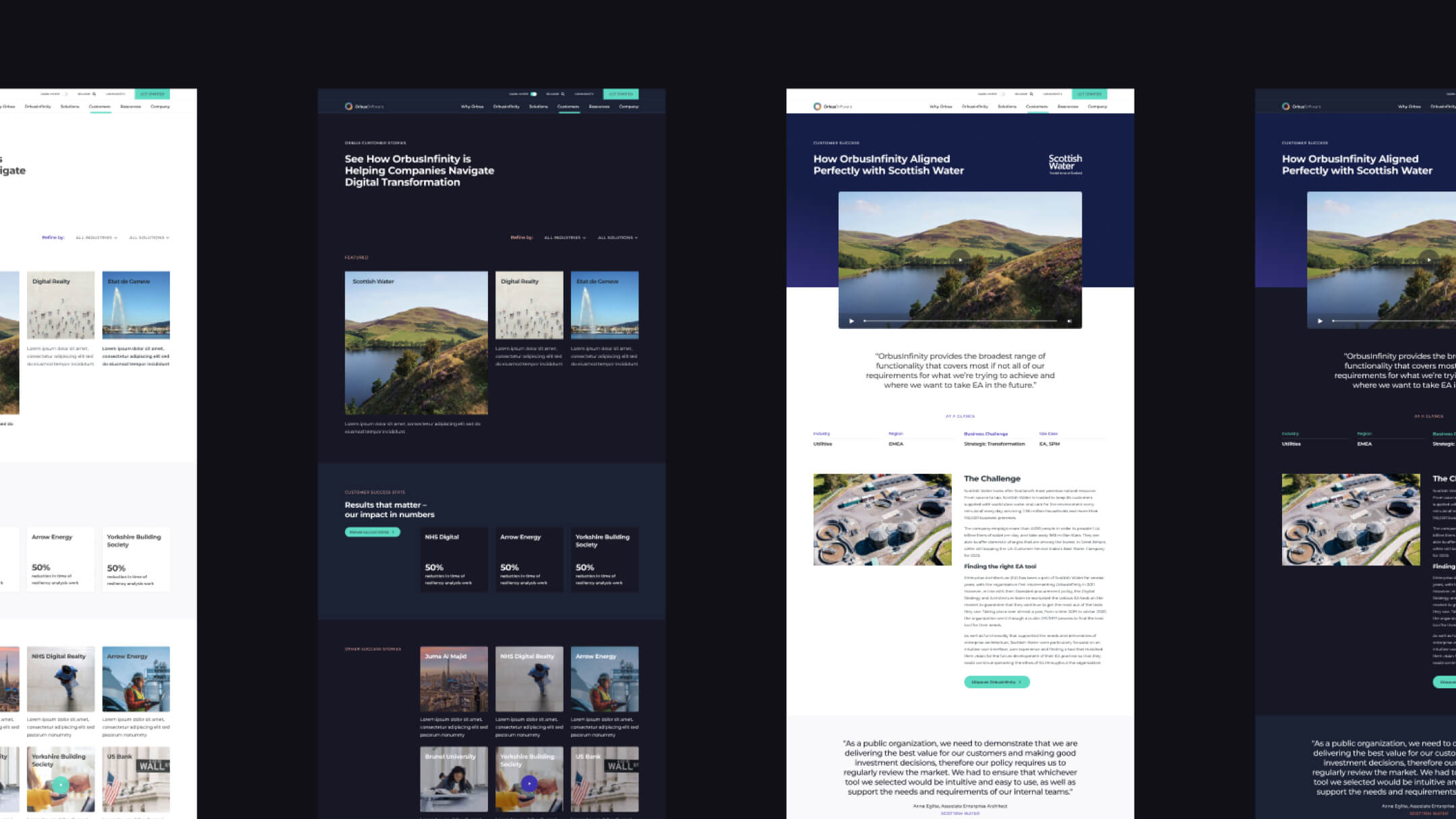
Task: Click water treatment aerial photo on light Scottish Water page
Action: 882,520
